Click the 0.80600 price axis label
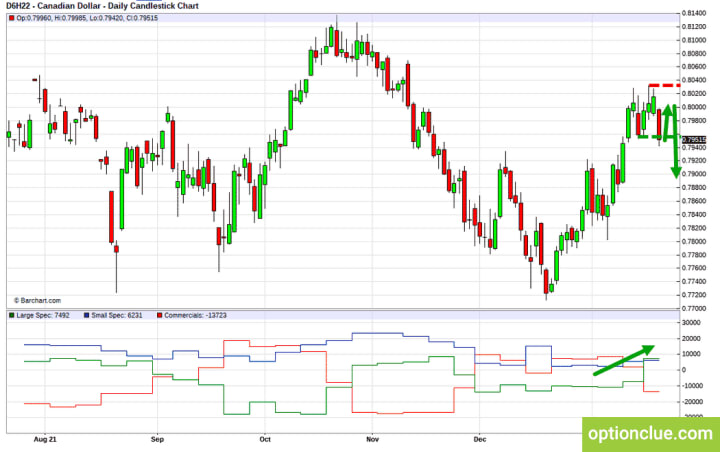Screen dimensions: 720x452 (x=694, y=67)
